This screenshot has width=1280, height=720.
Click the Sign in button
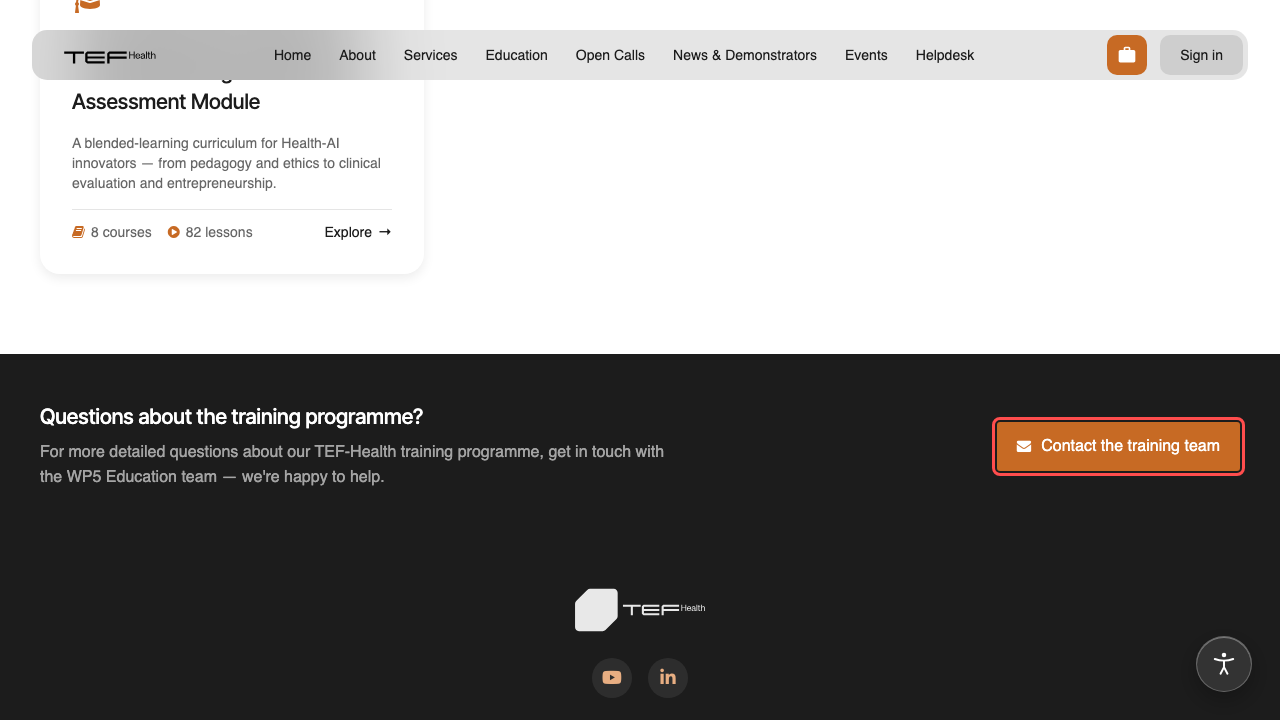point(1201,55)
